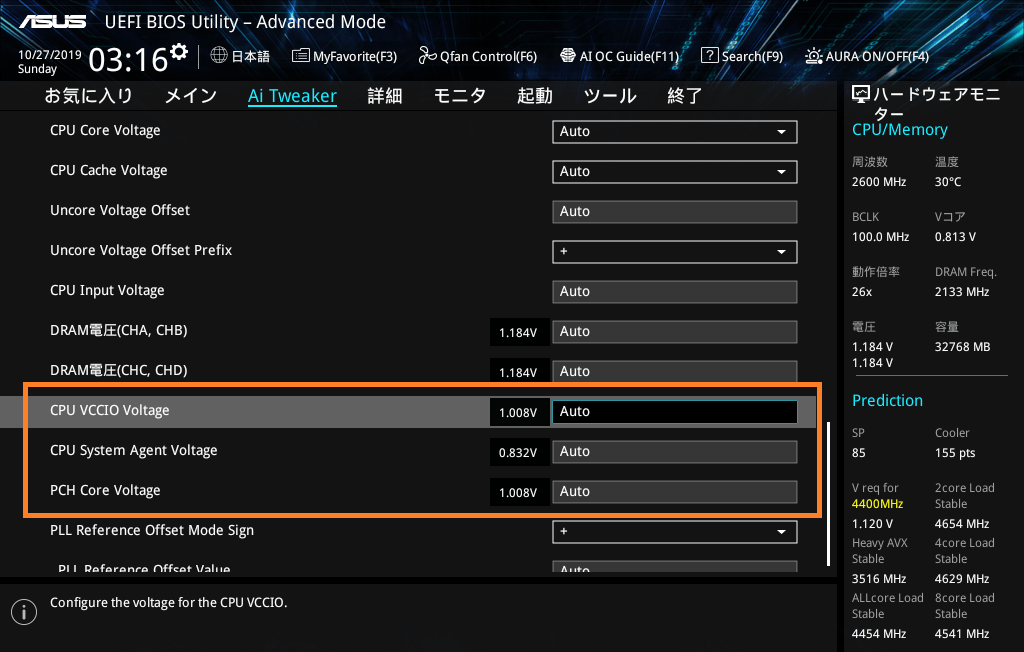Open the 終了 tab

(x=684, y=96)
